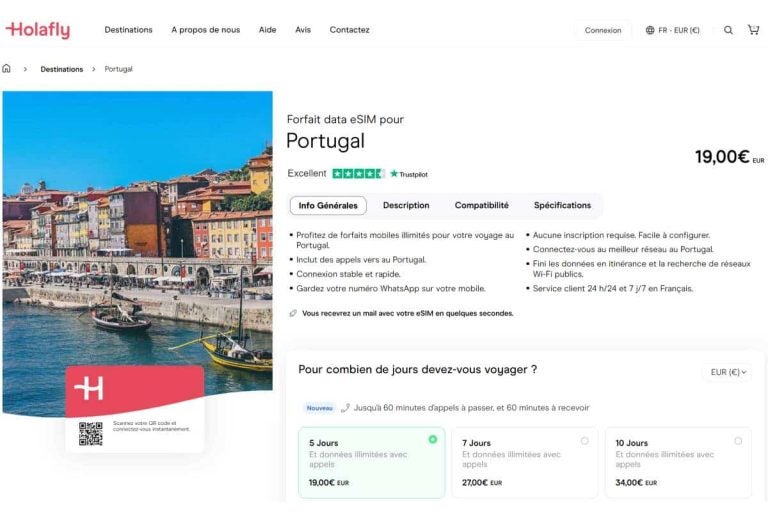Click the Excellent rating label

point(307,173)
